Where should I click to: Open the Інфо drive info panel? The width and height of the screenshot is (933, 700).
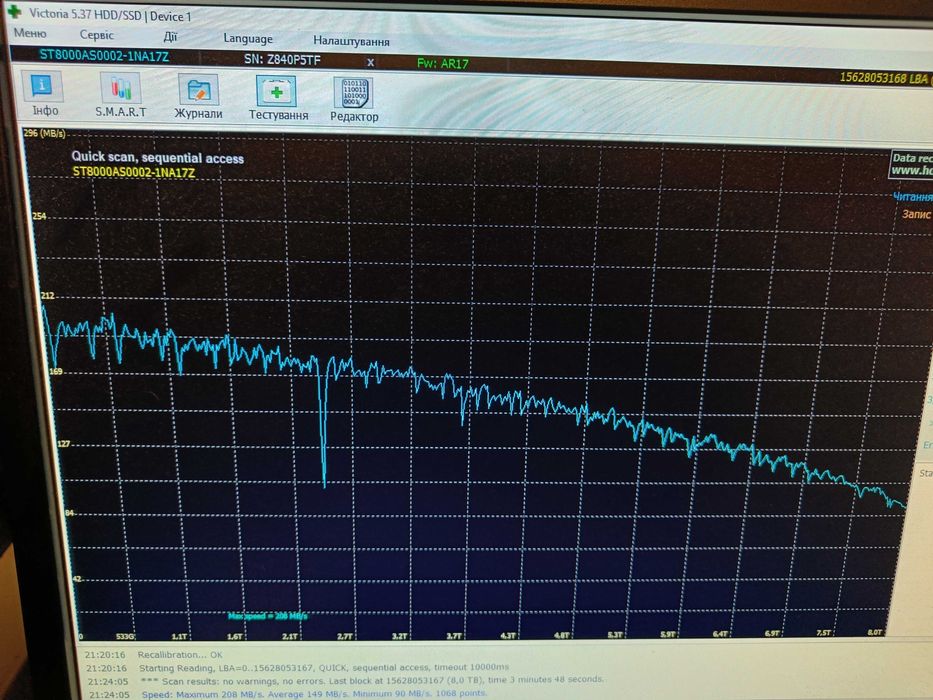coord(43,94)
